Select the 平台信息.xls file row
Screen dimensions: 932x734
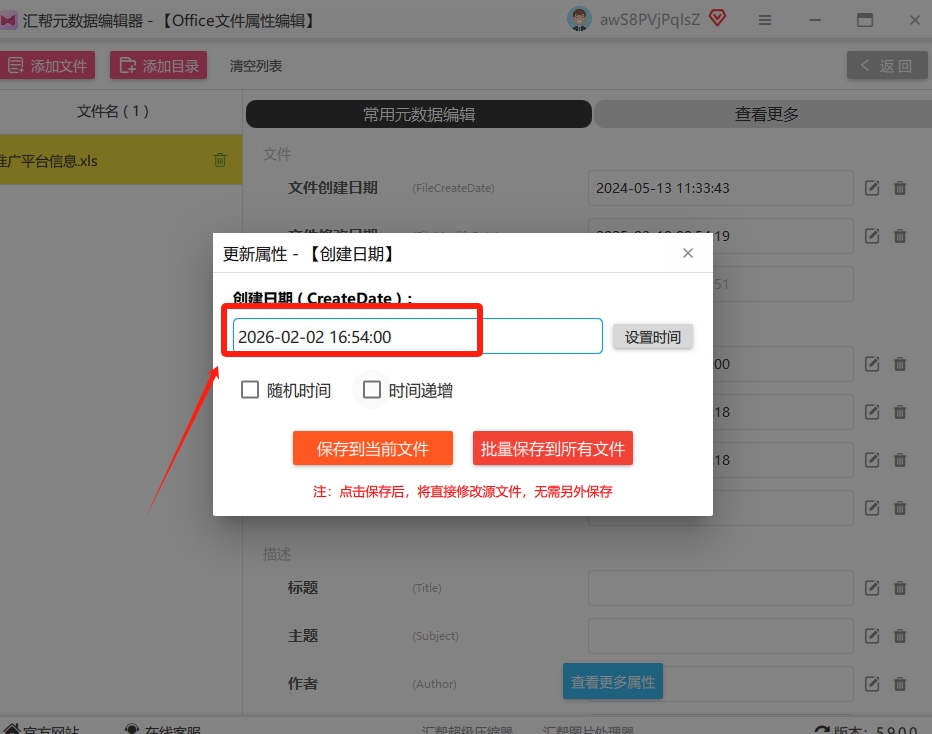(121, 160)
